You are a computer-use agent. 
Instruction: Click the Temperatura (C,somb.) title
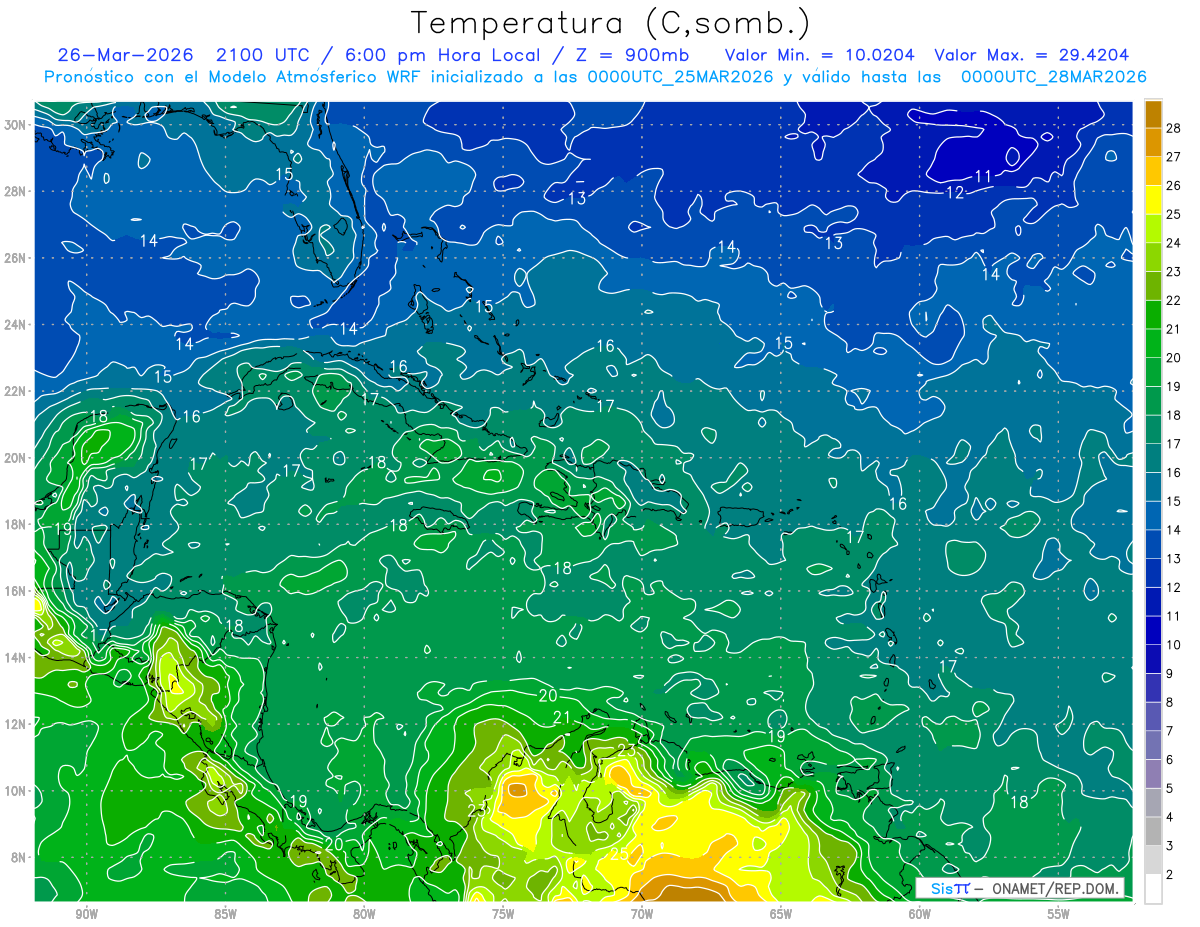coord(611,23)
